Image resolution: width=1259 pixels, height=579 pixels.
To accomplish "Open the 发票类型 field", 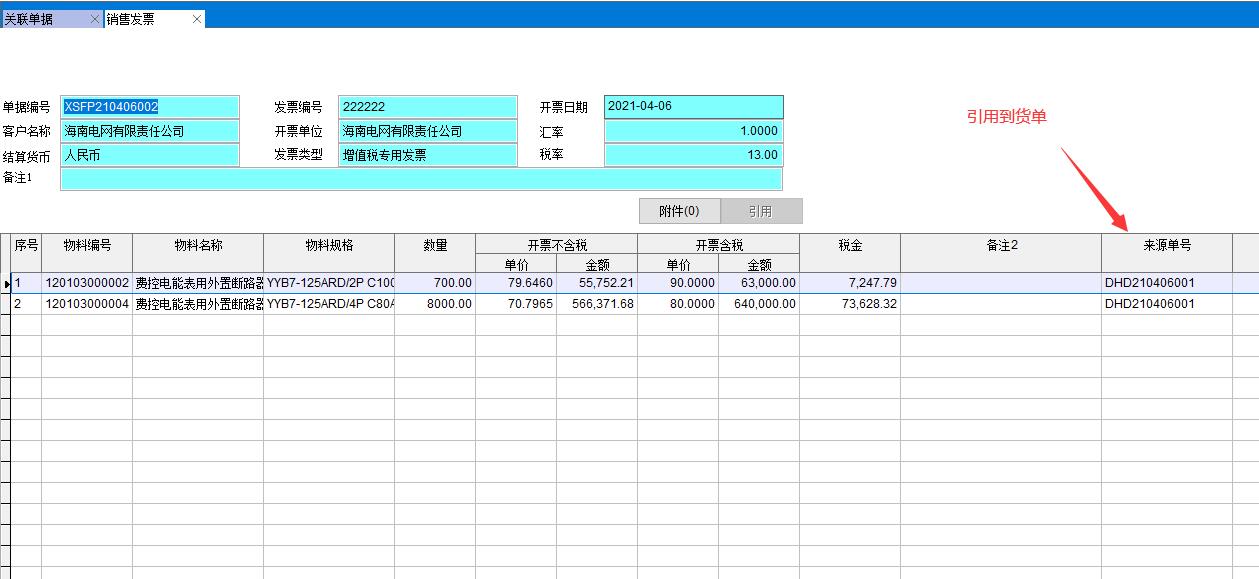I will [x=428, y=155].
